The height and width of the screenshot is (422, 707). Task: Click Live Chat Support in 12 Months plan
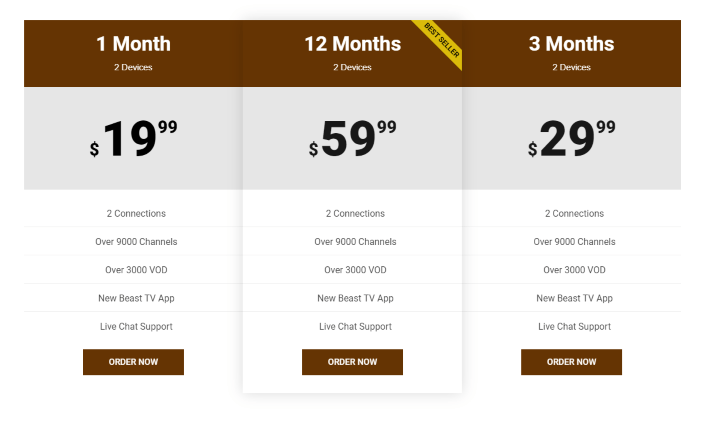click(355, 326)
